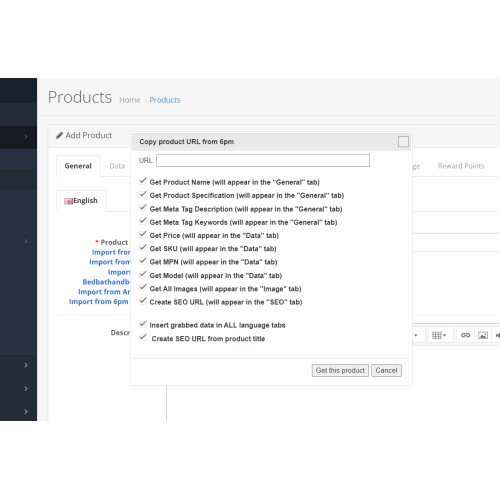Toggle Get Price checkbox
The height and width of the screenshot is (500, 500).
143,234
